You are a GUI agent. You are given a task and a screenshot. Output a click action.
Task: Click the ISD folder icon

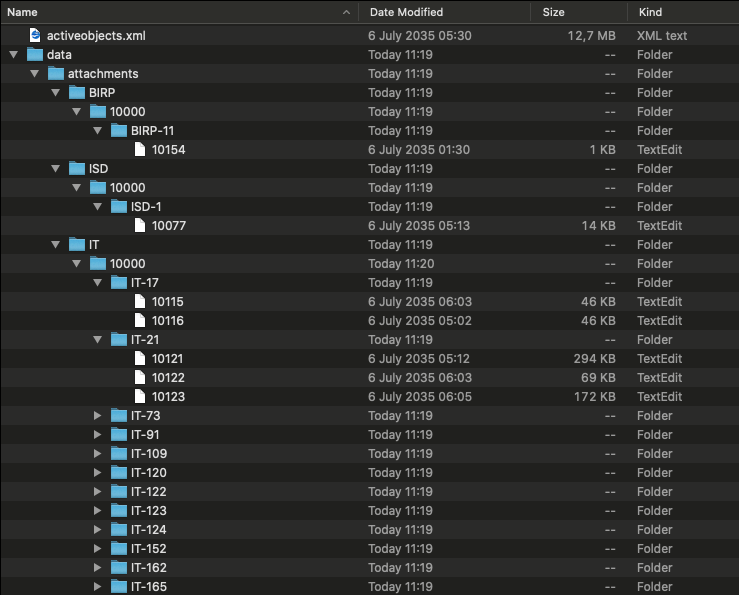coord(77,169)
